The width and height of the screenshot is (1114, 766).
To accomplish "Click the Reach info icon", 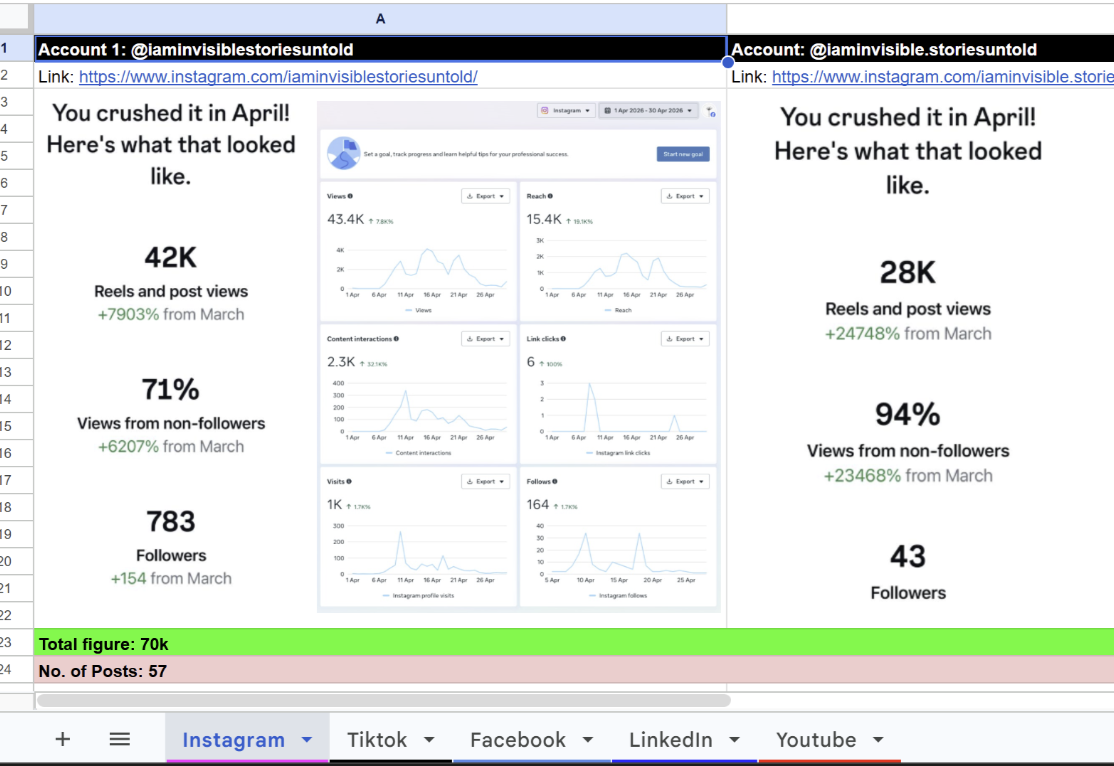I will click(550, 196).
